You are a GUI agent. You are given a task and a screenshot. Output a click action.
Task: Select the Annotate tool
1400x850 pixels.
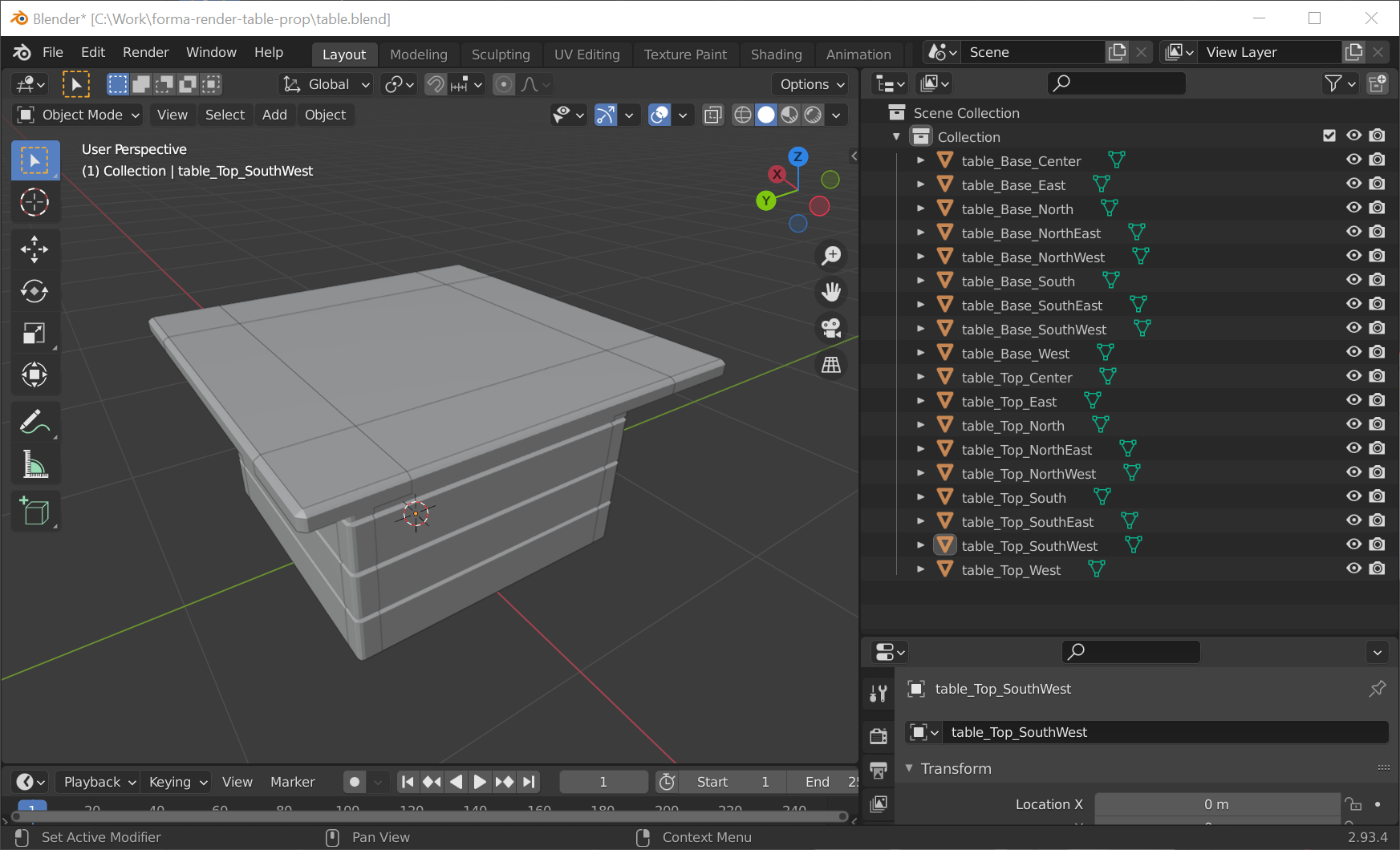point(35,421)
